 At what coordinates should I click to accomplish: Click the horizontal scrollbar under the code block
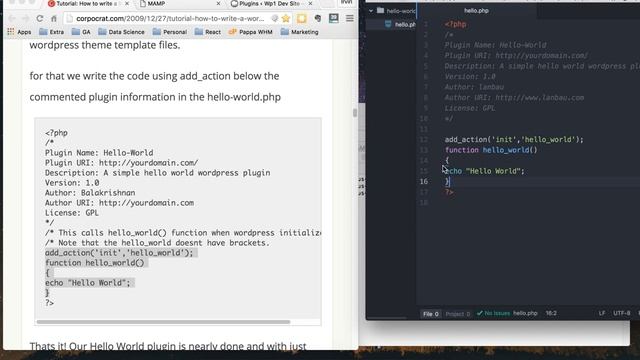(x=163, y=322)
